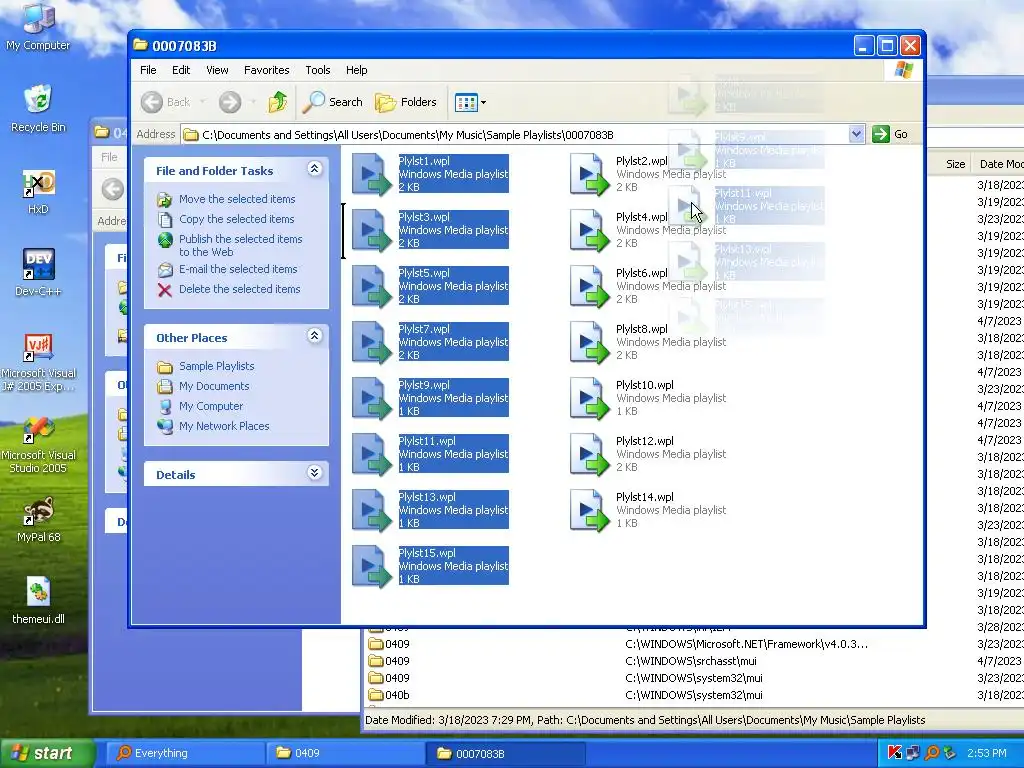Viewport: 1024px width, 768px height.
Task: Launch Microsoft Visual Studio 2005 shortcut
Action: [38, 444]
